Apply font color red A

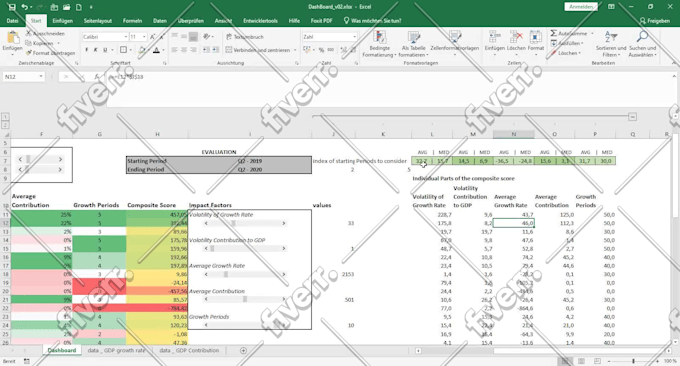[x=157, y=50]
